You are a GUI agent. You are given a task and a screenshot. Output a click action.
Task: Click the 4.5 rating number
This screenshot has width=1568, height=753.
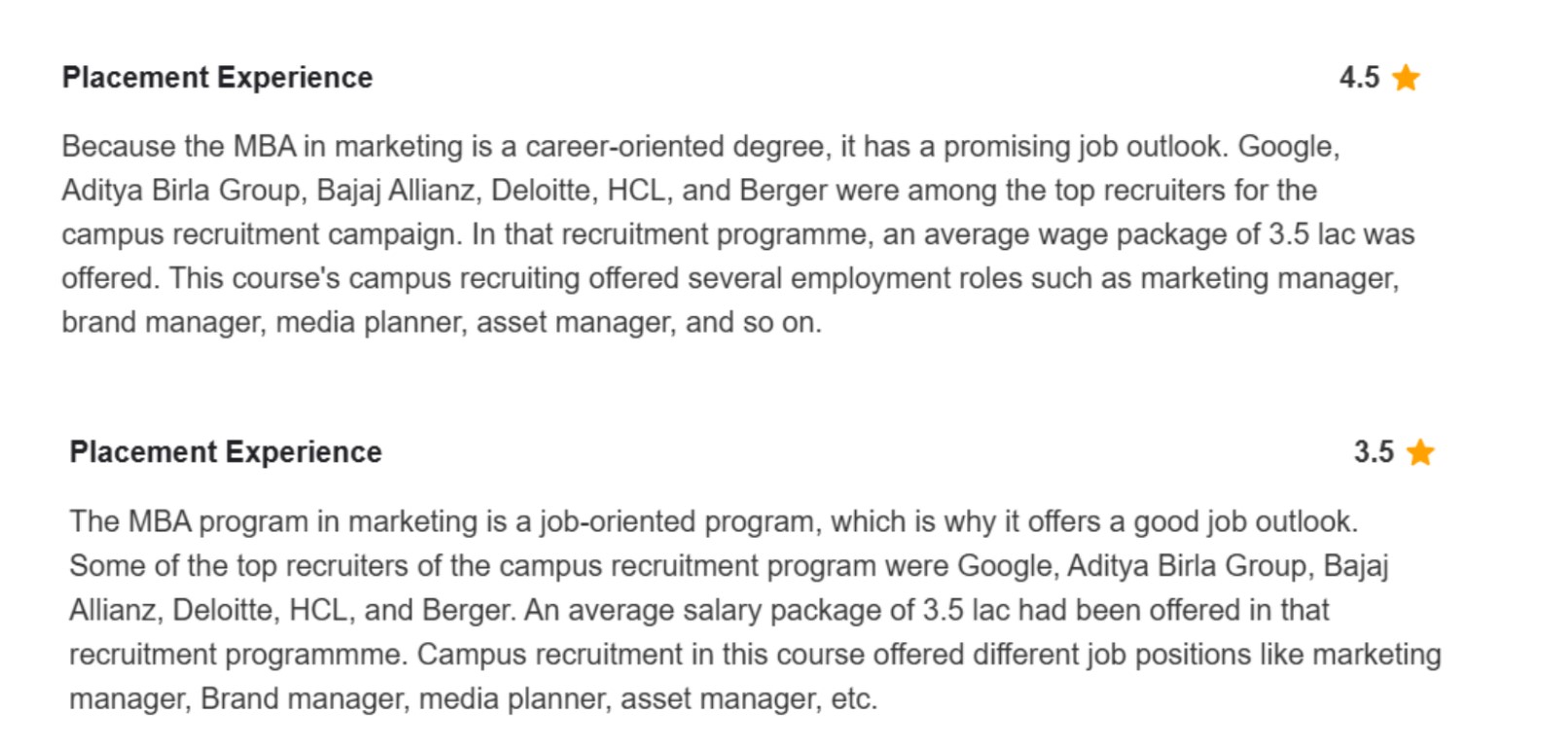point(1359,78)
